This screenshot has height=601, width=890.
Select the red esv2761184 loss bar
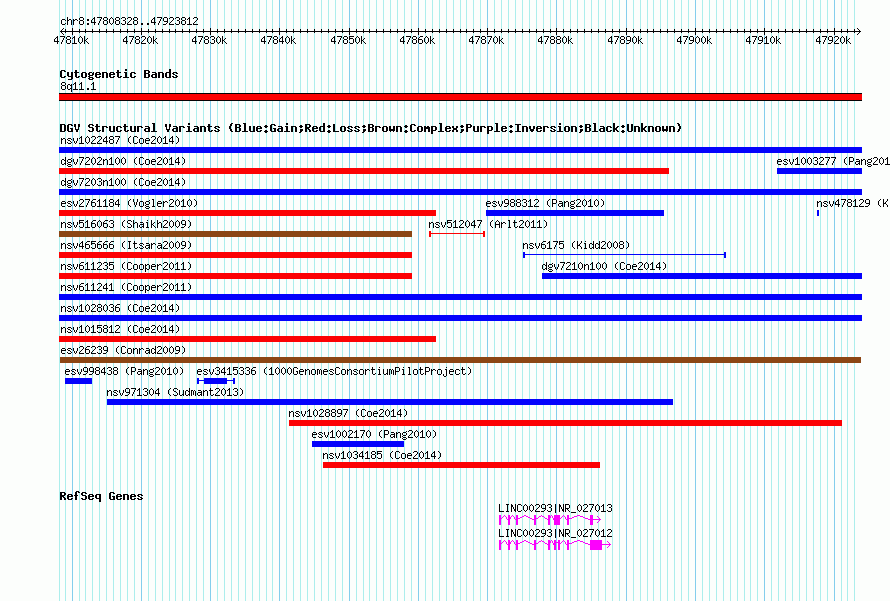tap(247, 213)
